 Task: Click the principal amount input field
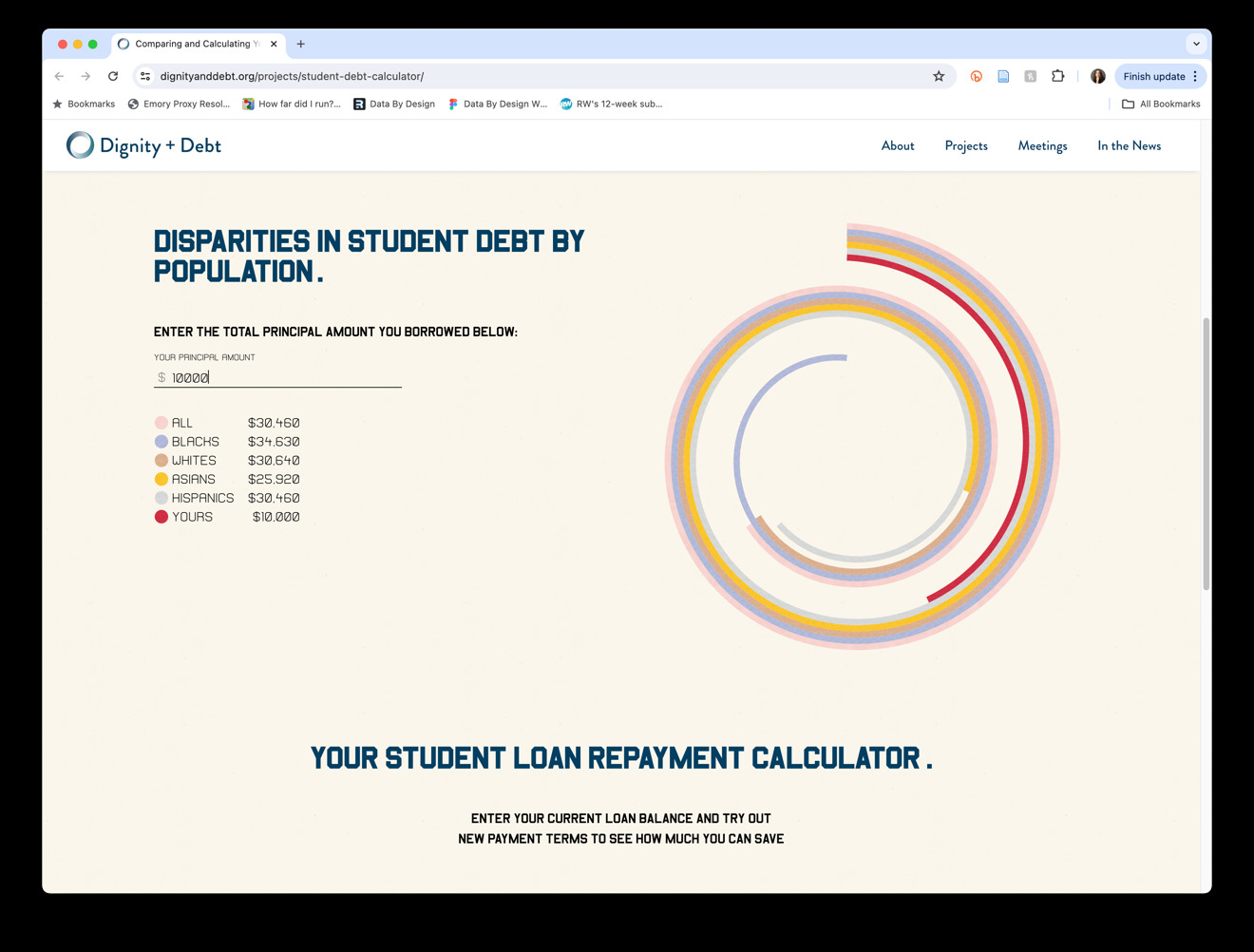(x=275, y=376)
